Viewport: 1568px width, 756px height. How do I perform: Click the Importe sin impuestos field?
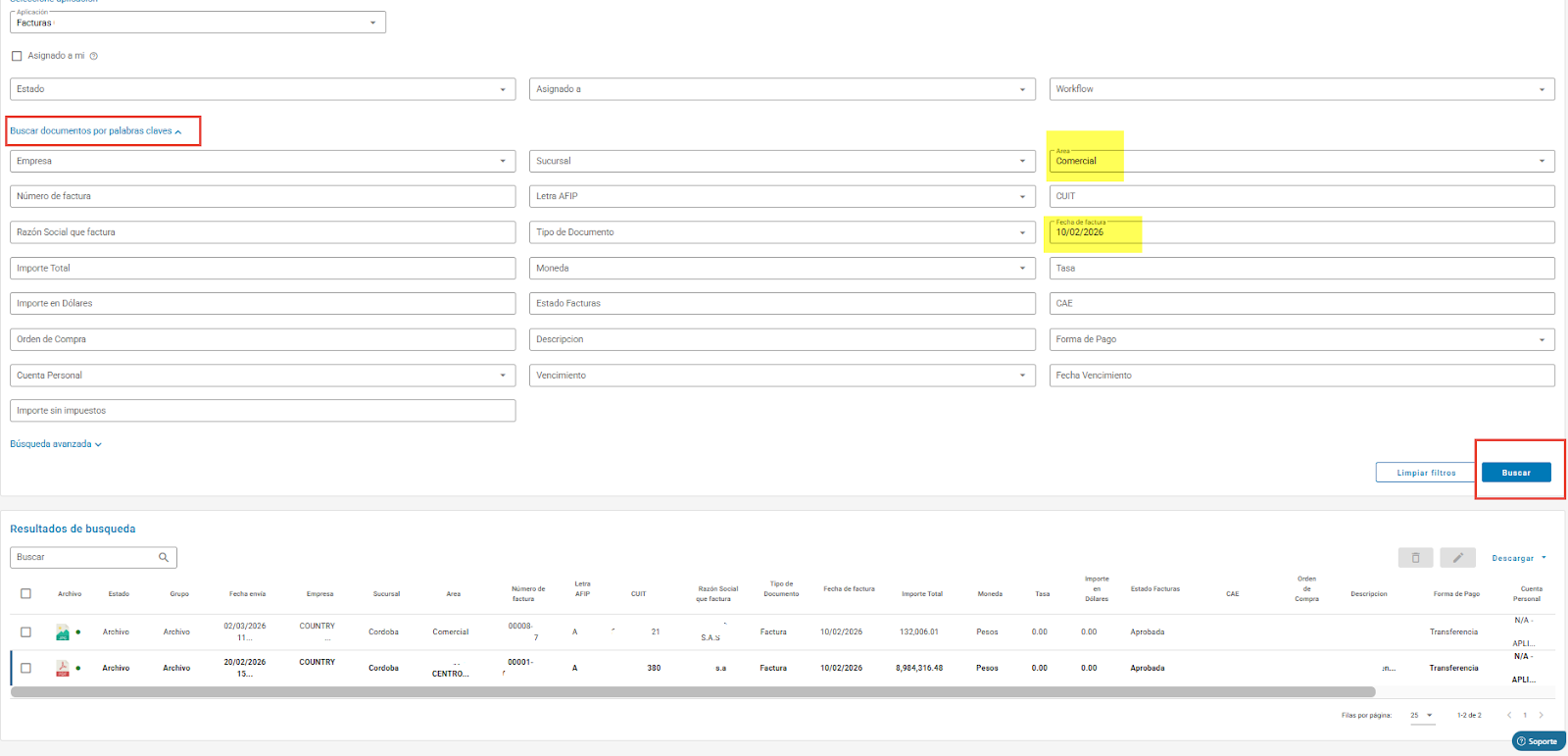263,411
